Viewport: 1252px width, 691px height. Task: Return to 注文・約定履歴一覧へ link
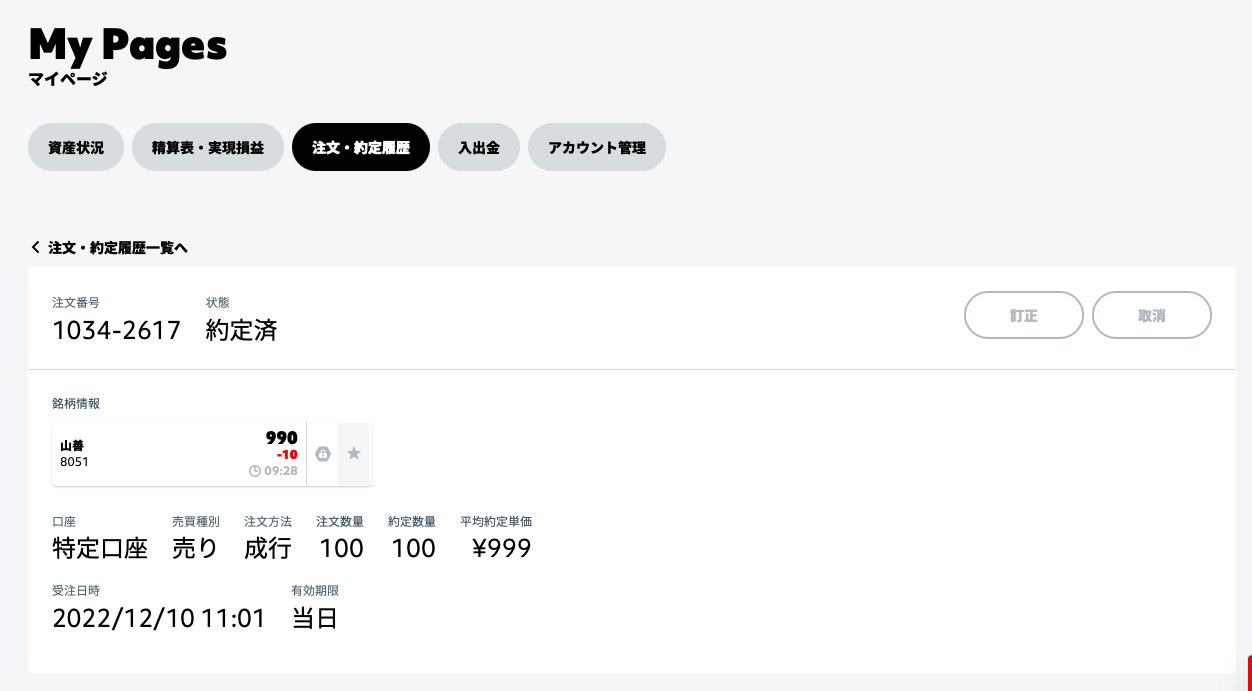[118, 247]
